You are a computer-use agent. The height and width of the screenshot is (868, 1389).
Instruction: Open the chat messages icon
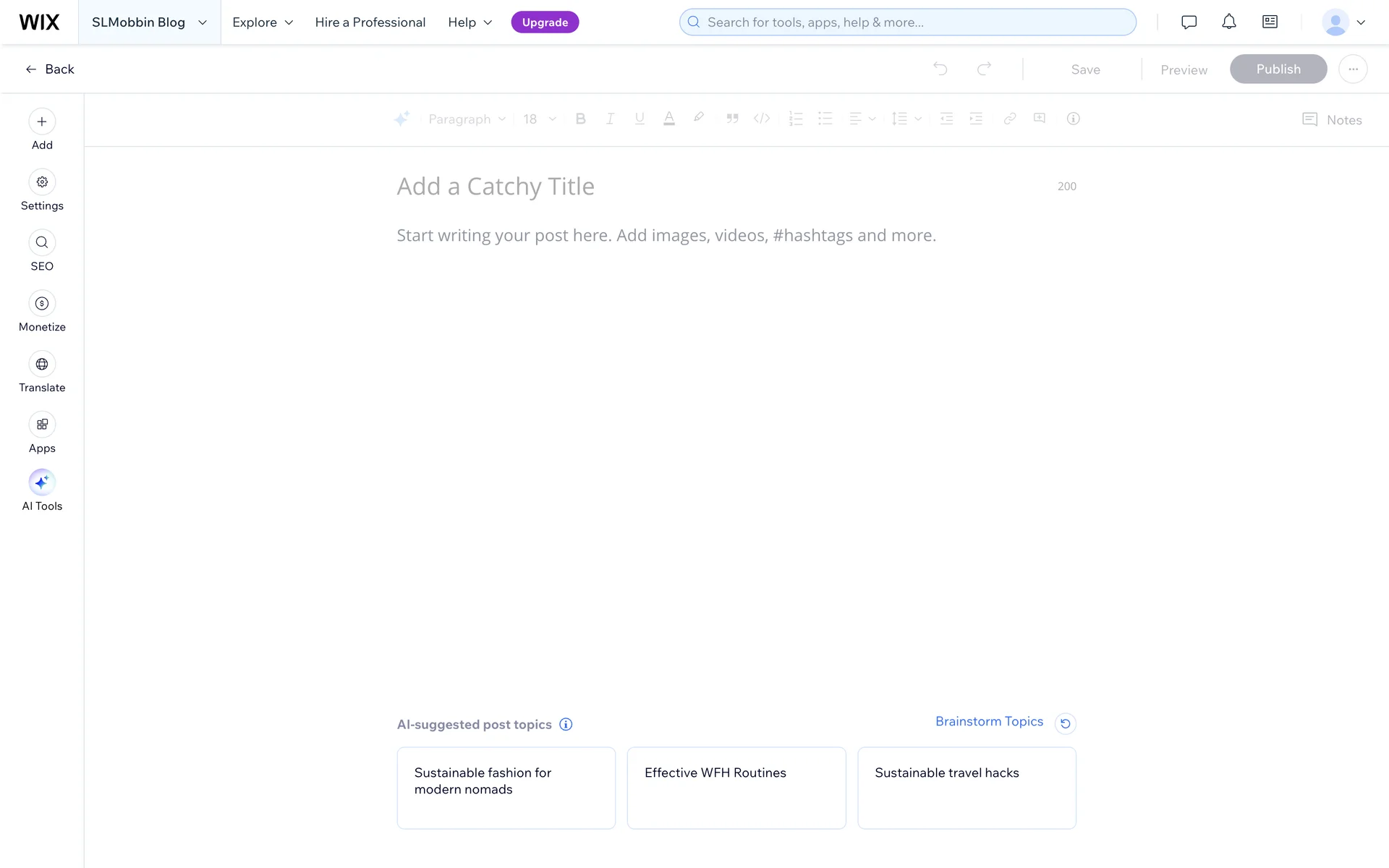[x=1189, y=22]
